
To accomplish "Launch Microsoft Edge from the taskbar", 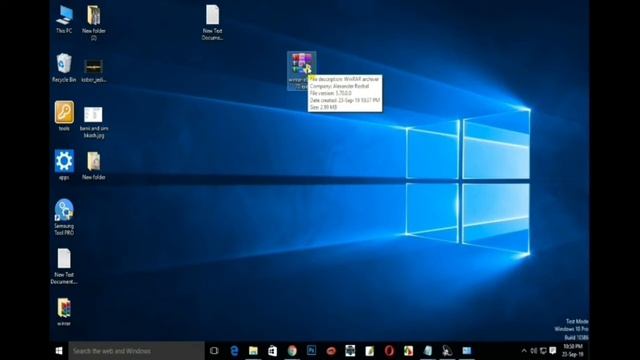I will pyautogui.click(x=234, y=351).
